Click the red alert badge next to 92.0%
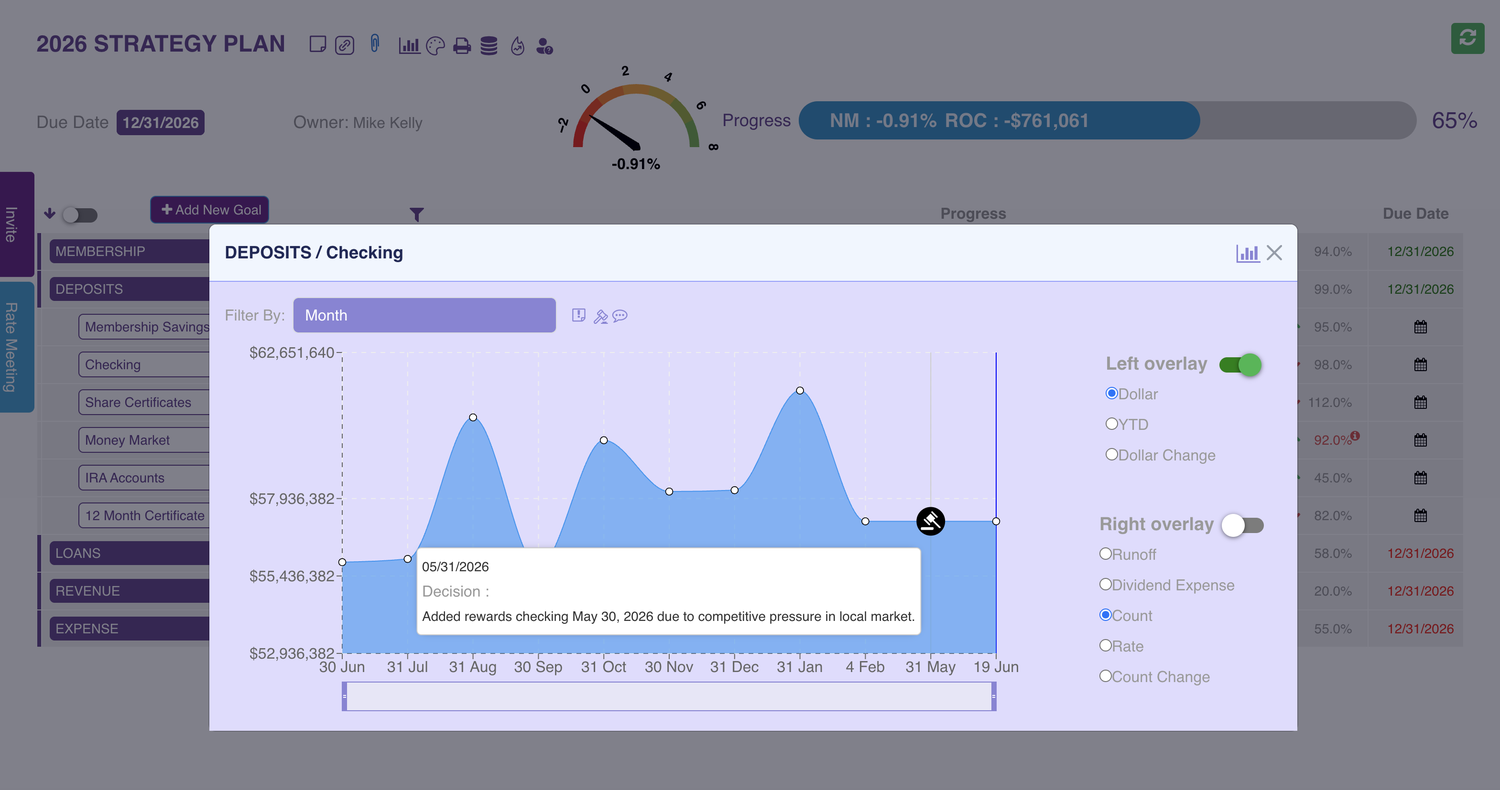This screenshot has width=1500, height=790. pos(1355,435)
